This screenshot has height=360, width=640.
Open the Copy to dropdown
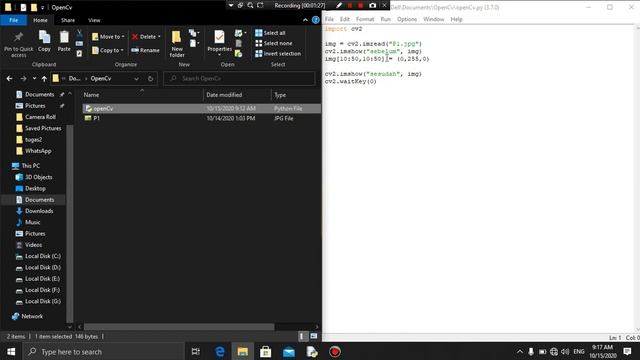[107, 50]
